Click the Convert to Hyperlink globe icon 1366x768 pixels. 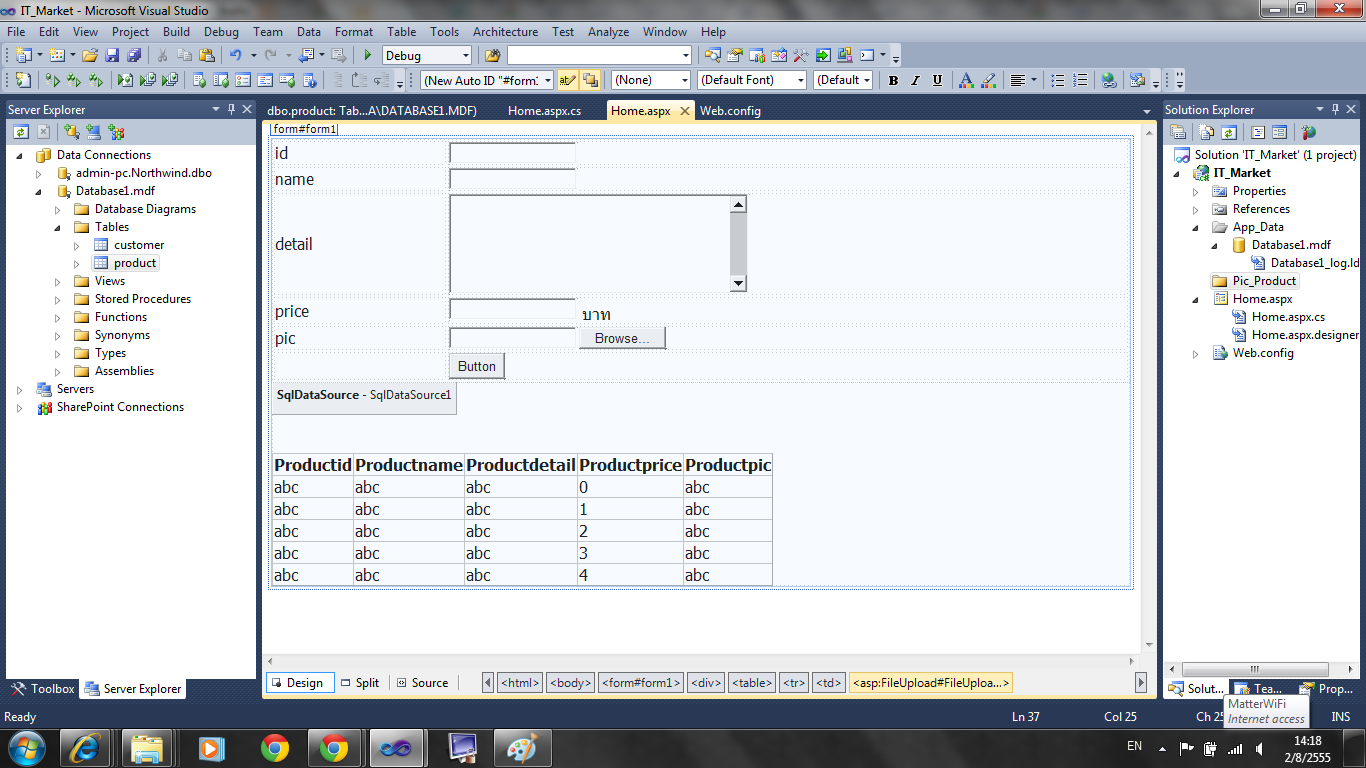pos(1108,80)
